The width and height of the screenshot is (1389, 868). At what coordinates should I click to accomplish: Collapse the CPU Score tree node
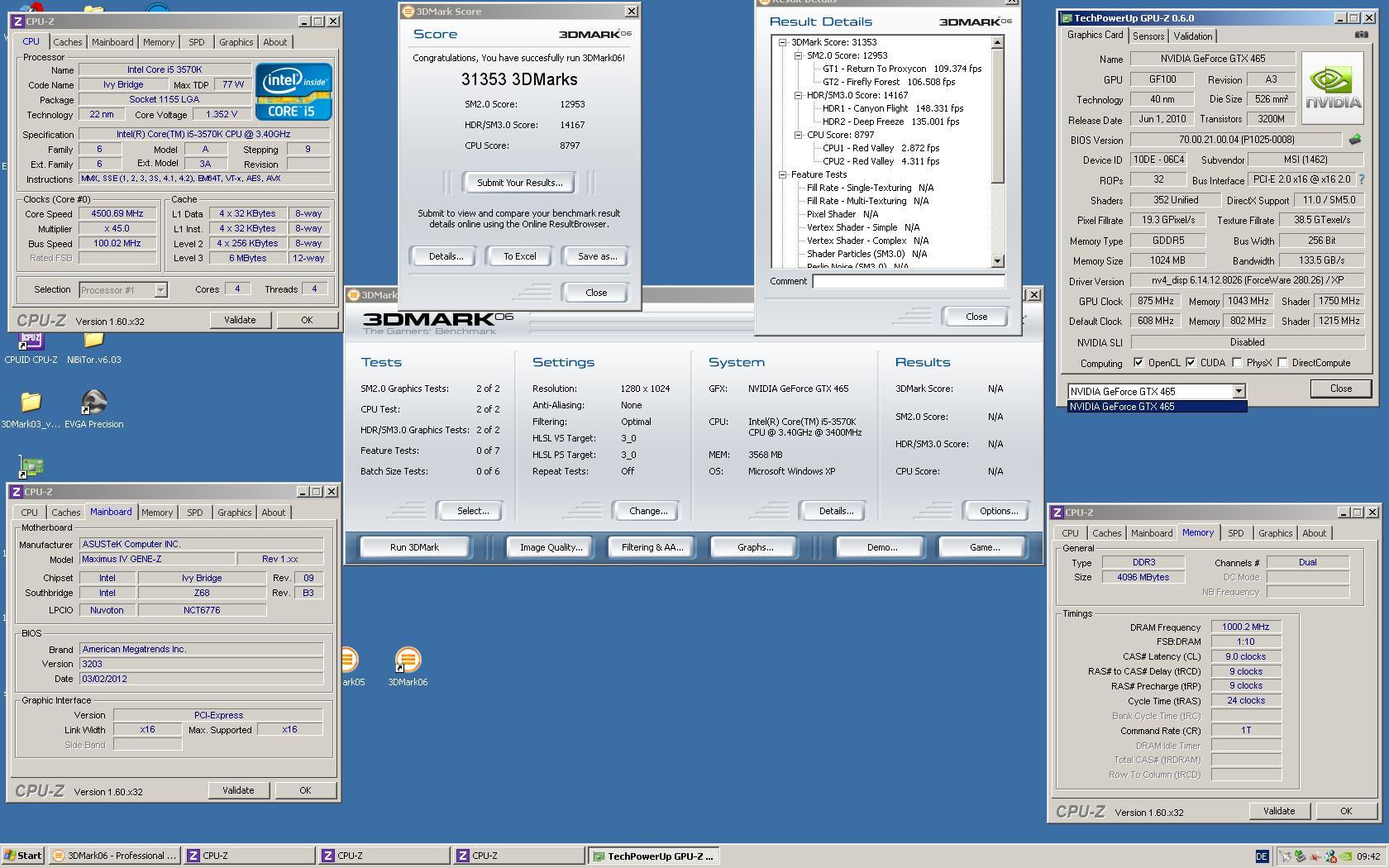pyautogui.click(x=798, y=135)
